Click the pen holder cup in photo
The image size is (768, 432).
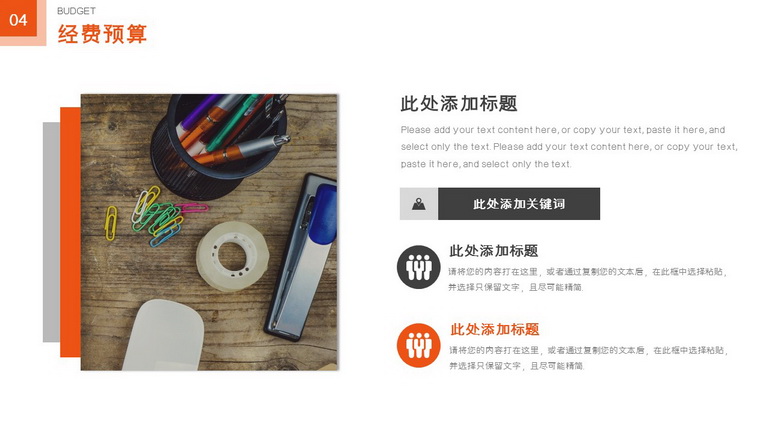[218, 145]
